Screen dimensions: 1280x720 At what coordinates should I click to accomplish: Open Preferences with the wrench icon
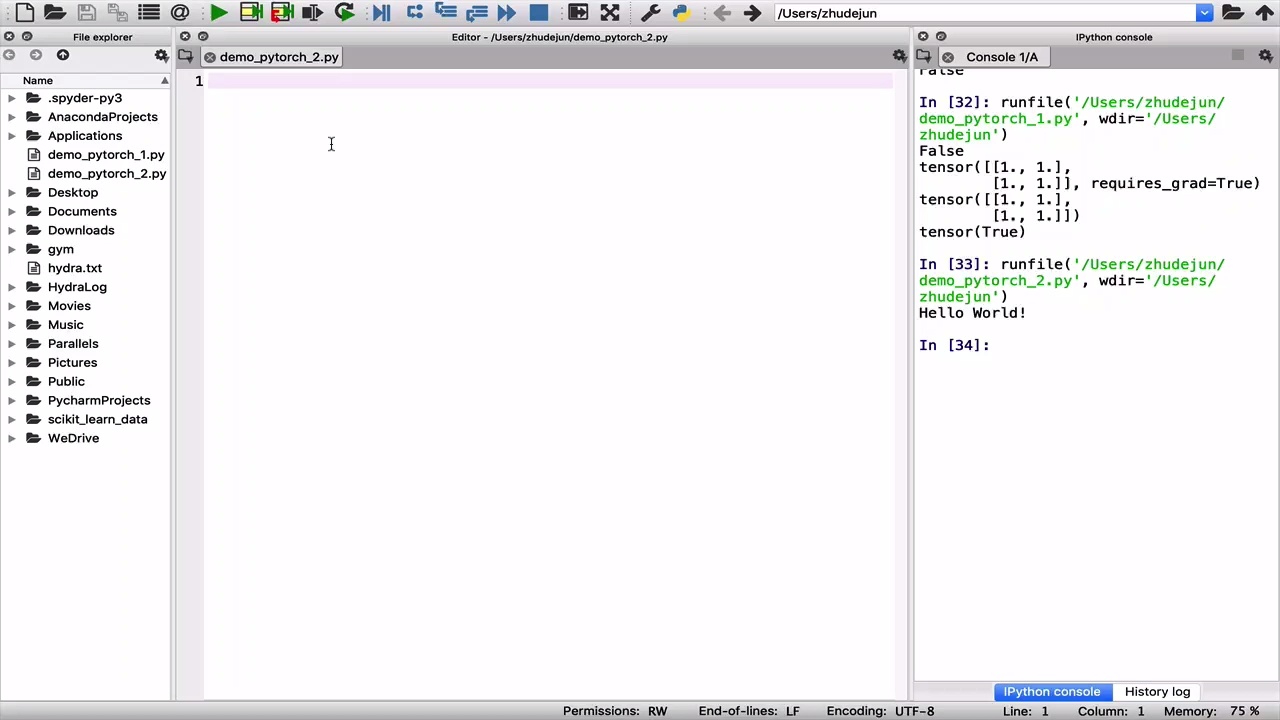pyautogui.click(x=650, y=13)
